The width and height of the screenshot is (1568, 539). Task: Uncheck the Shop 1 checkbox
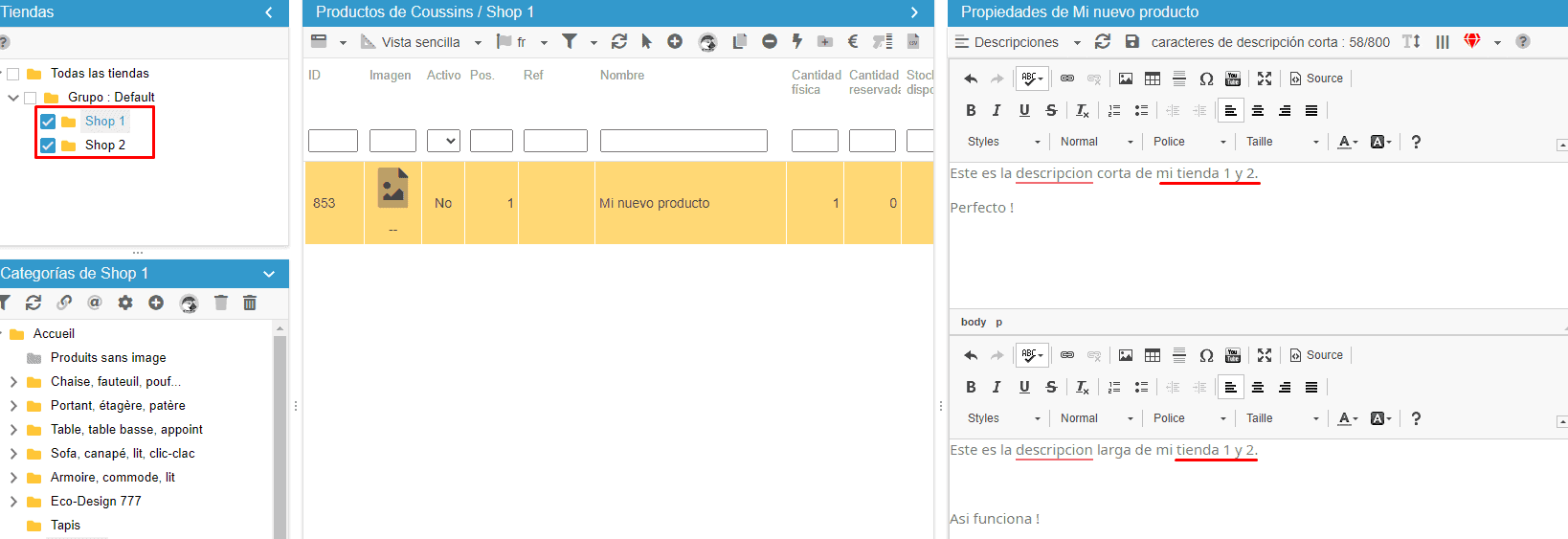48,122
